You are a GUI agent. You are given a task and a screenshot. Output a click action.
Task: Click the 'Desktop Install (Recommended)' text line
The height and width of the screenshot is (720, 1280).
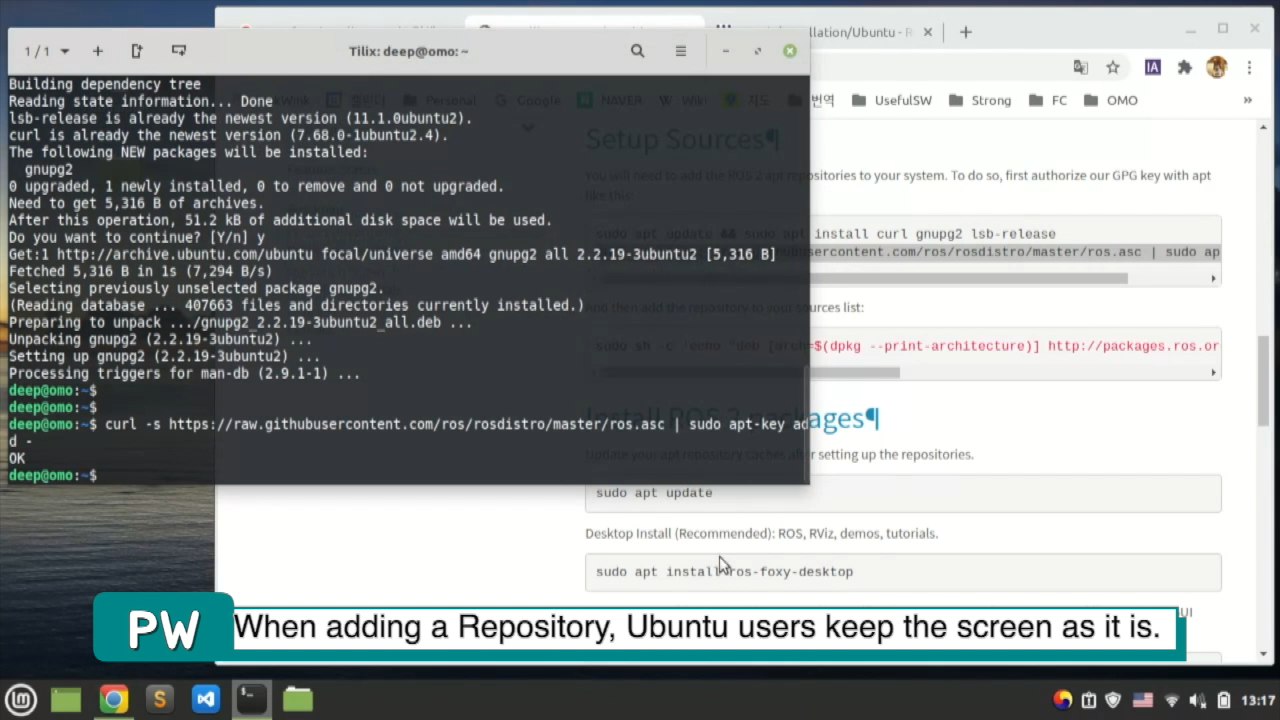(x=761, y=533)
